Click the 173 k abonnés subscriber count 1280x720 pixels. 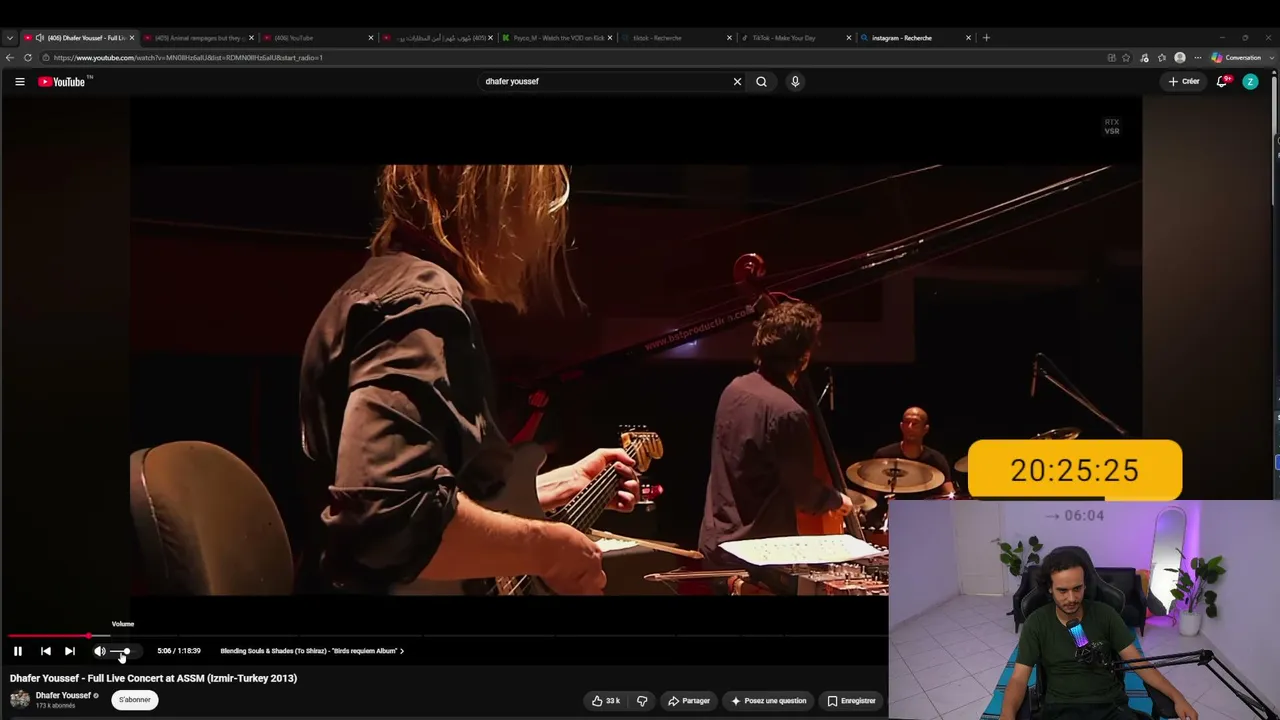(56, 706)
